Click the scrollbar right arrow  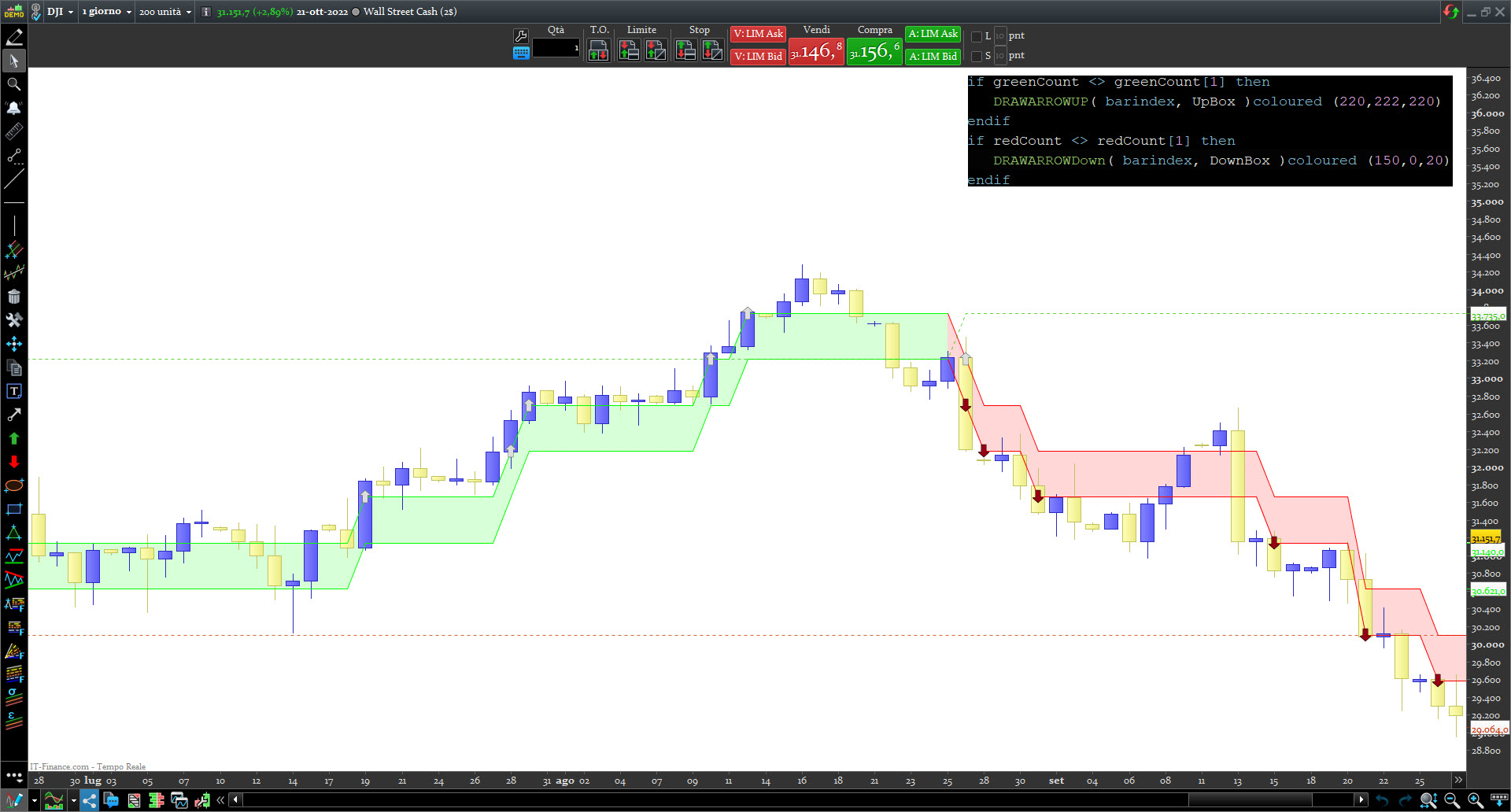tap(1361, 800)
